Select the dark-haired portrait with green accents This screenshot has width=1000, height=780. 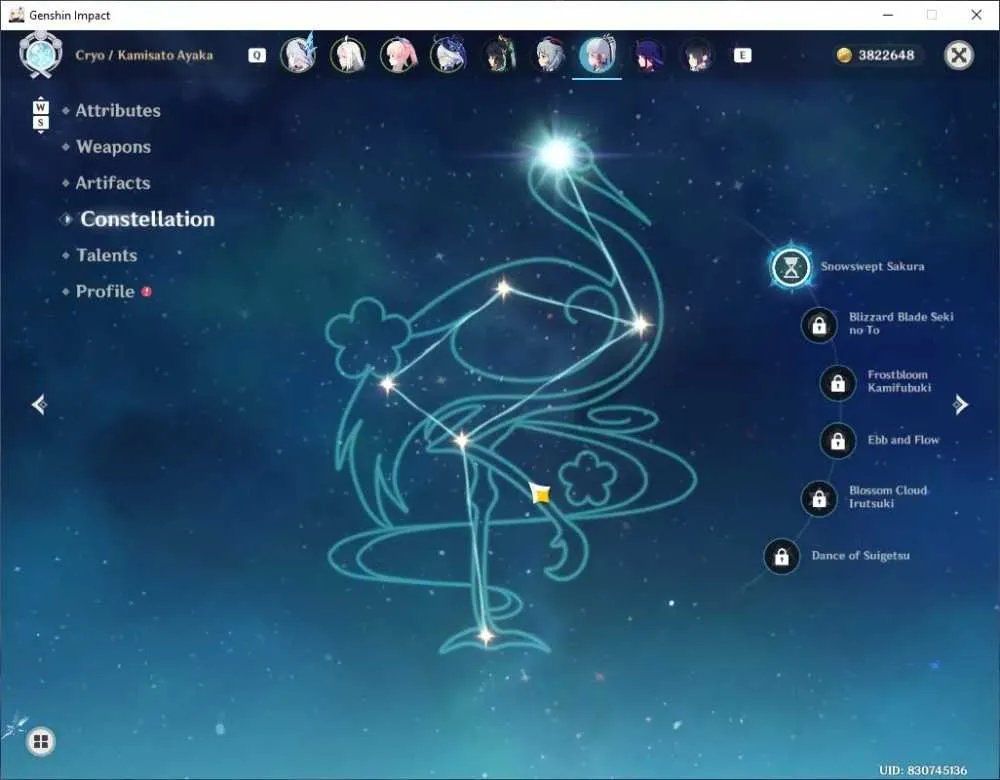[x=498, y=55]
